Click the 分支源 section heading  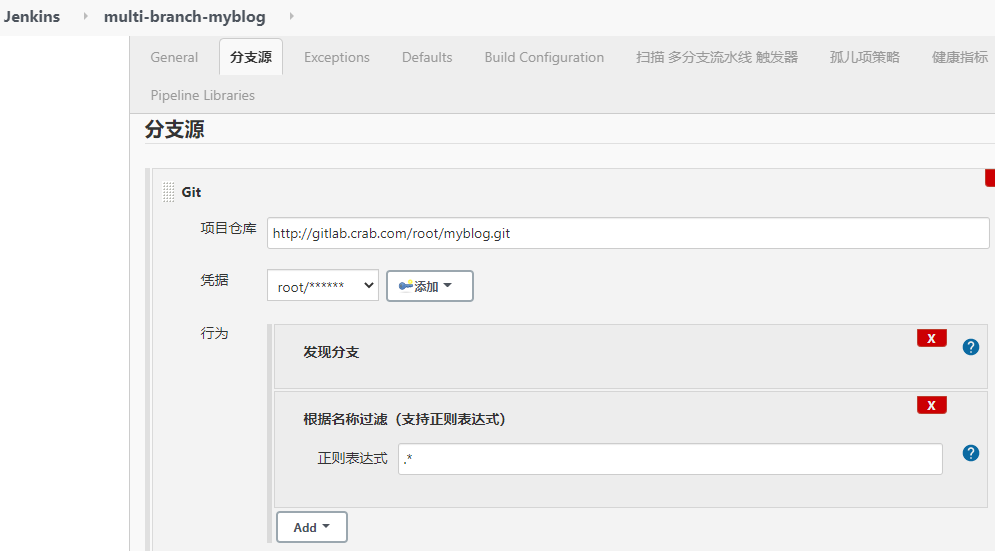click(175, 129)
